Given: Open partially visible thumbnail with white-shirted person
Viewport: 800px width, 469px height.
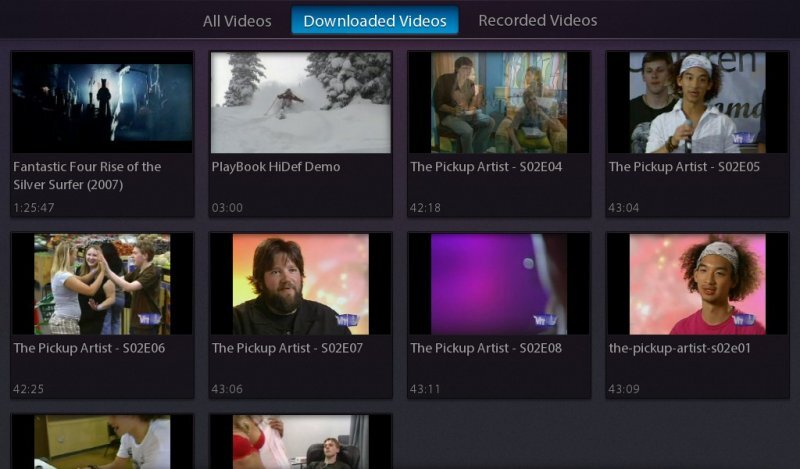Looking at the screenshot, I should pos(102,442).
